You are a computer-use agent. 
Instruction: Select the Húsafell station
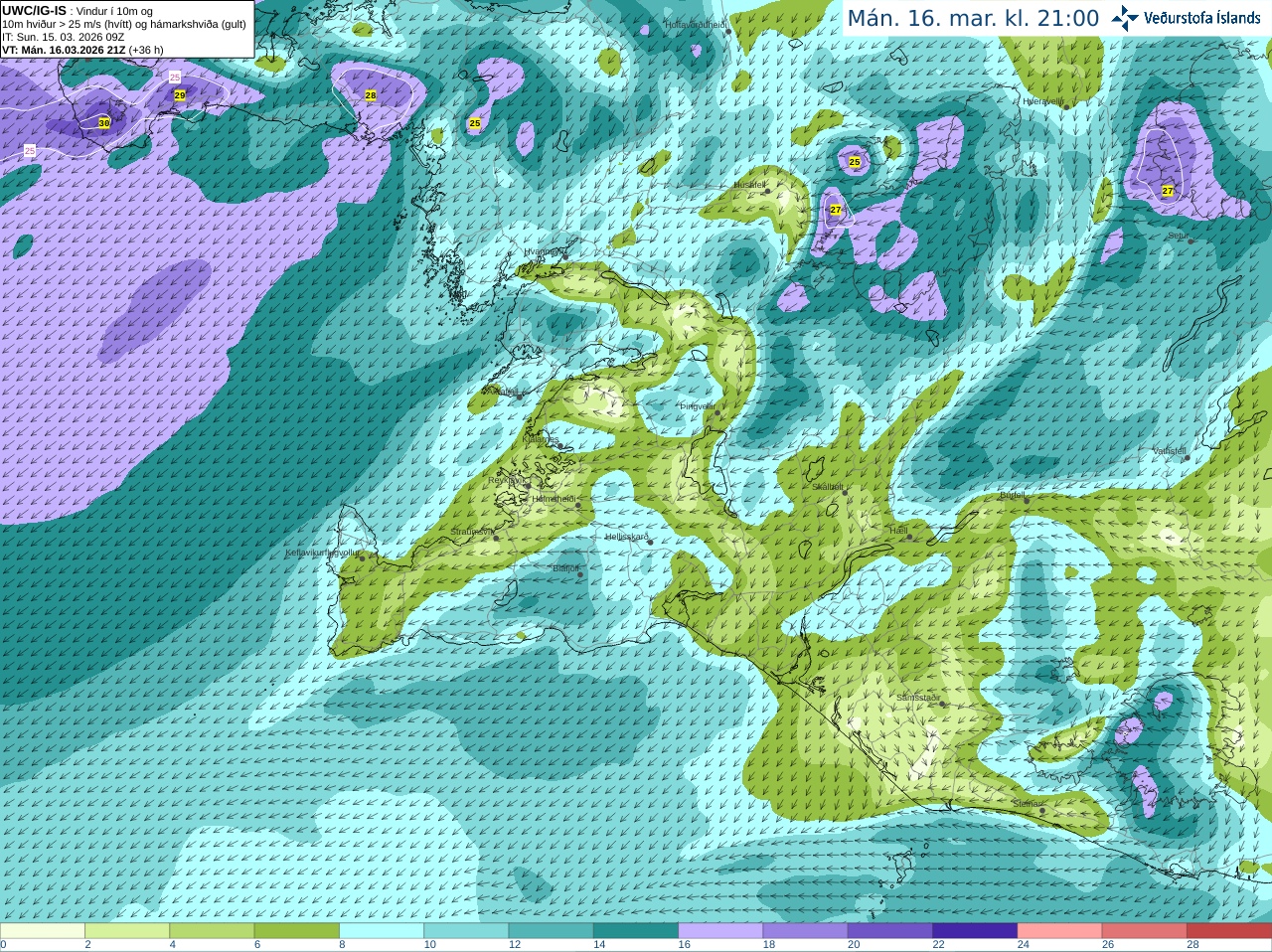(x=767, y=191)
